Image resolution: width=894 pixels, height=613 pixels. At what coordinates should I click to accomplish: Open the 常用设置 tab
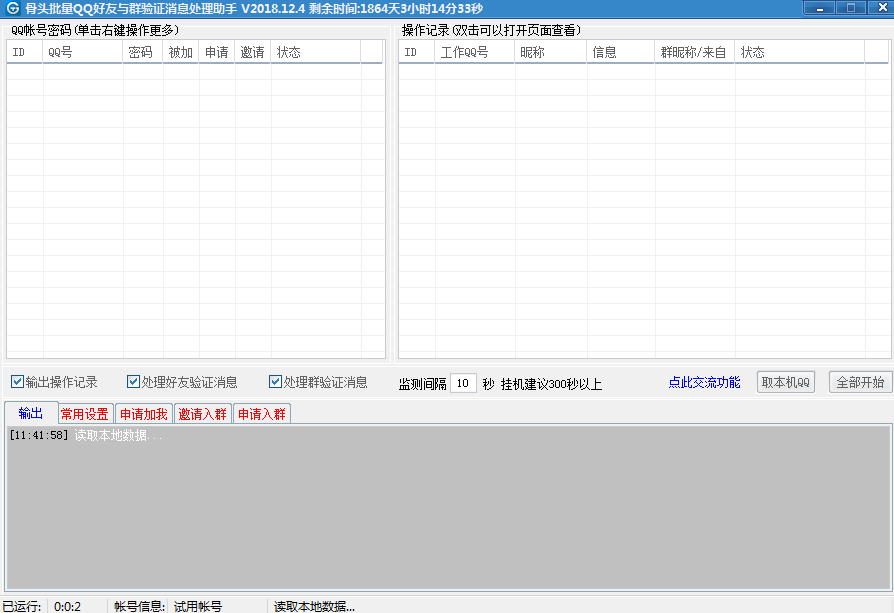tap(85, 414)
